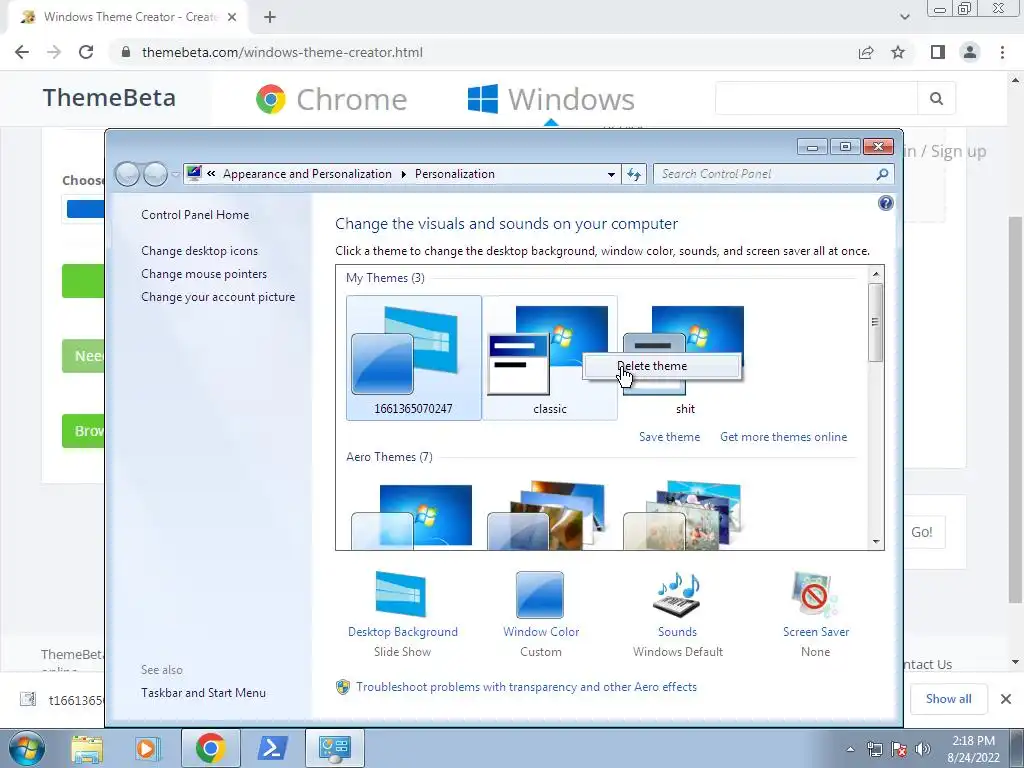Open PowerShell from taskbar
The width and height of the screenshot is (1024, 768).
click(x=272, y=748)
